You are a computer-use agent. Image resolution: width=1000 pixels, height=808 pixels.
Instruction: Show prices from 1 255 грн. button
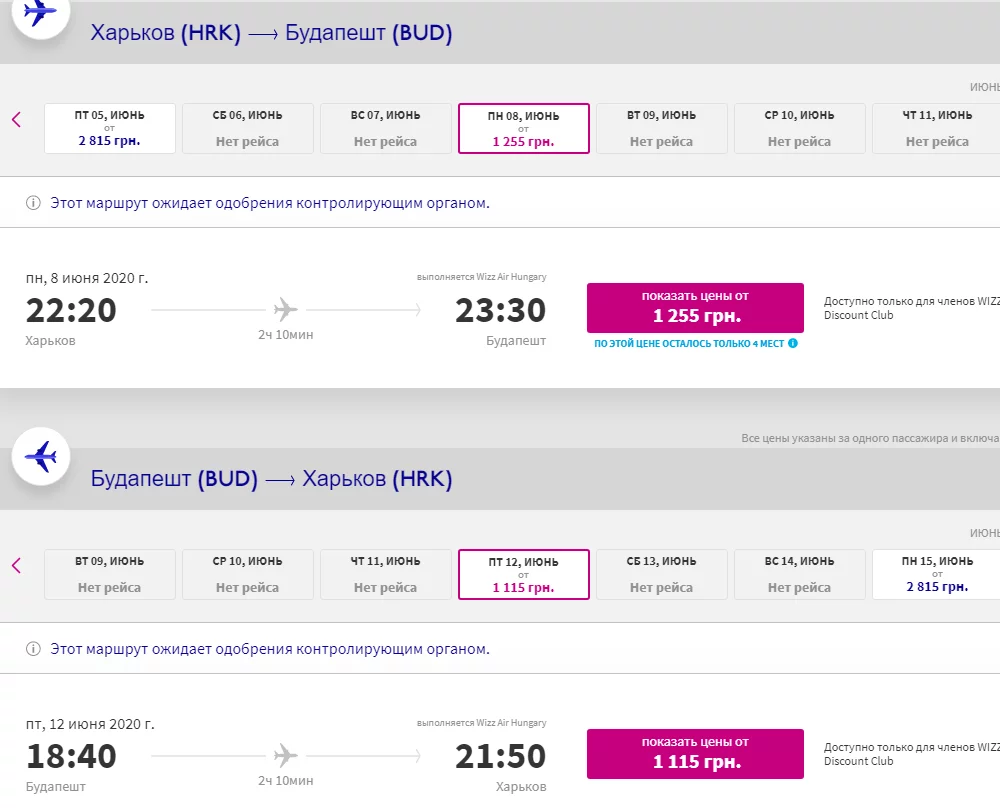point(695,307)
